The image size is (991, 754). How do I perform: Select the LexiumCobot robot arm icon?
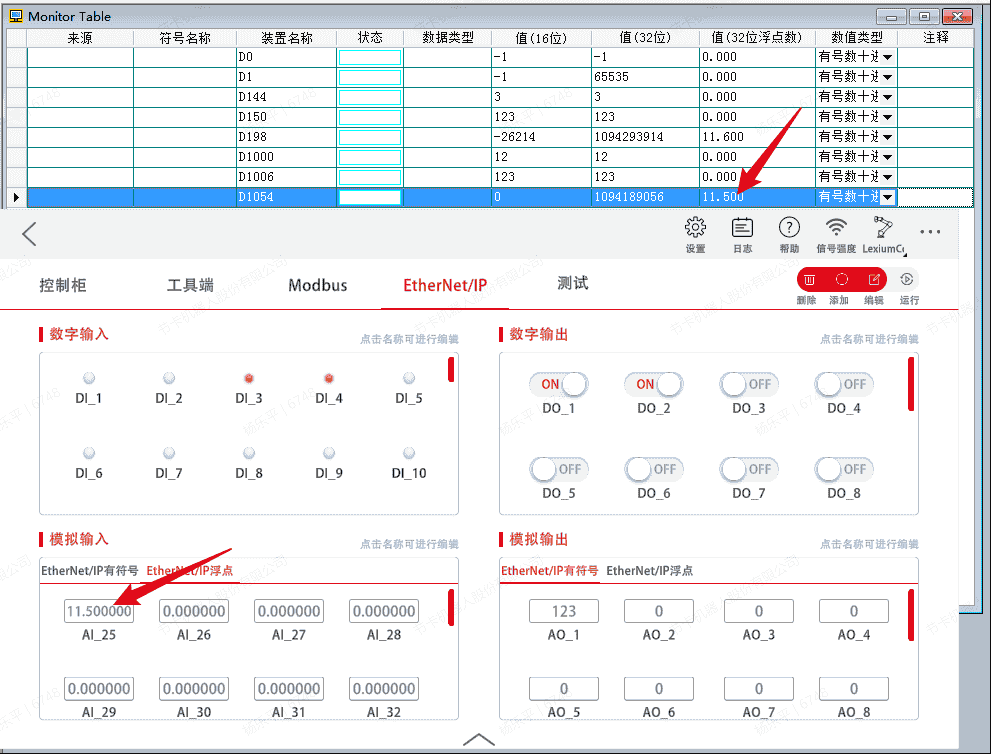pos(883,227)
